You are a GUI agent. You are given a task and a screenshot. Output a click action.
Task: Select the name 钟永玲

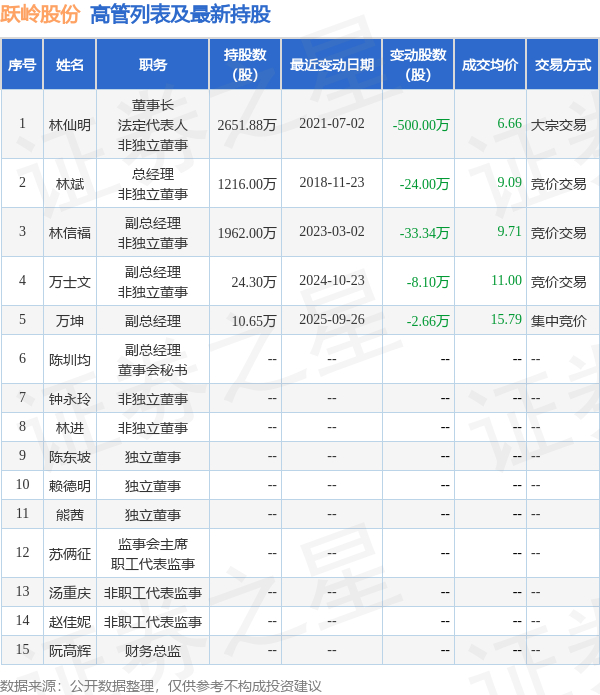[70, 399]
